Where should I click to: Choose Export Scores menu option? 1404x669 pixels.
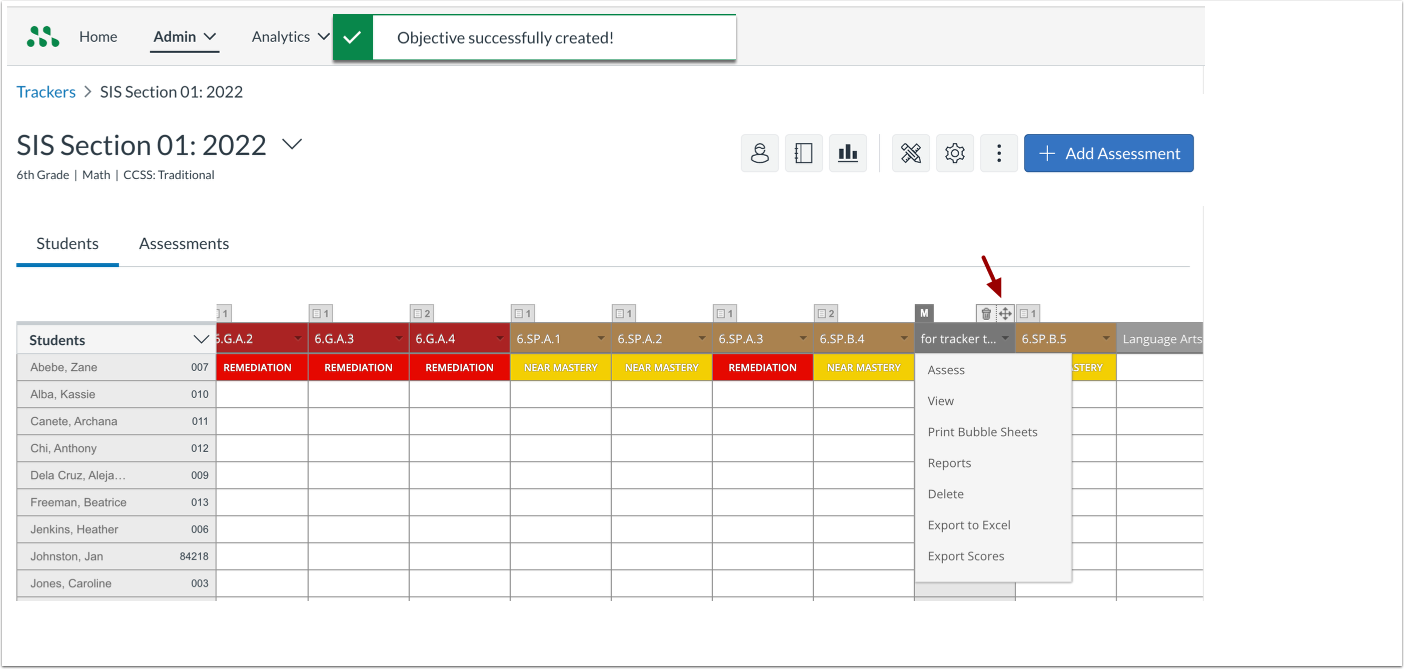click(993, 556)
